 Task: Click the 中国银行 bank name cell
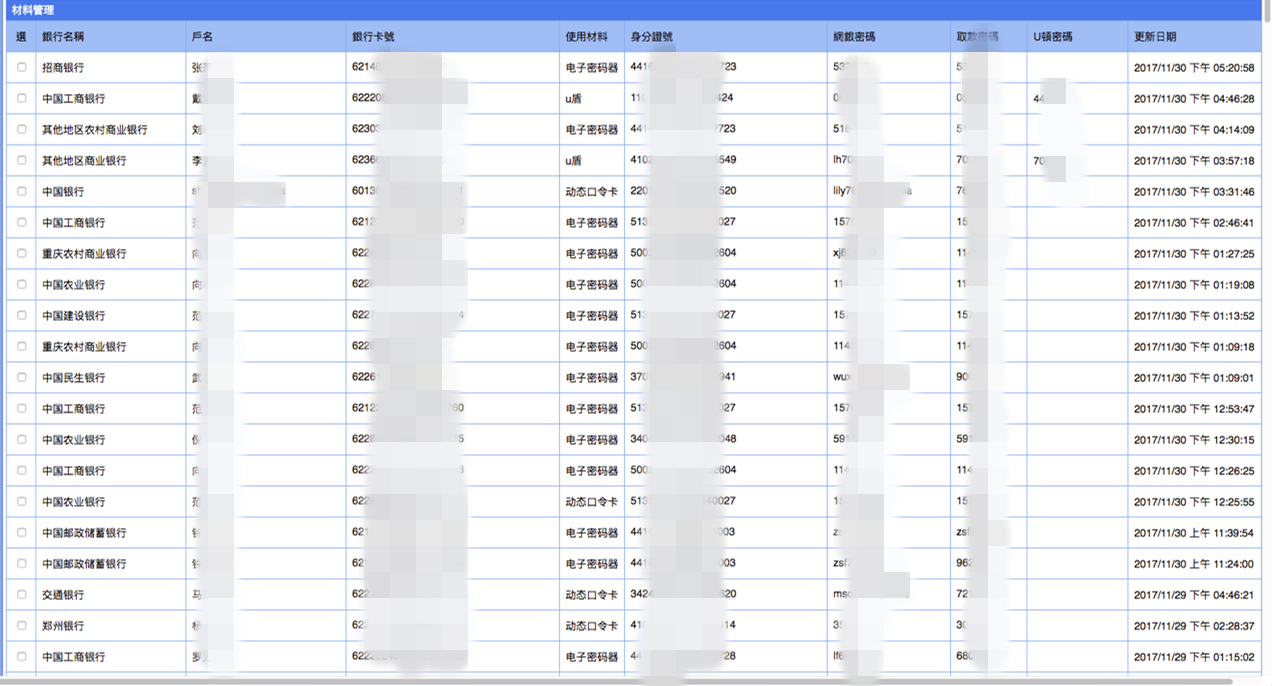(63, 192)
